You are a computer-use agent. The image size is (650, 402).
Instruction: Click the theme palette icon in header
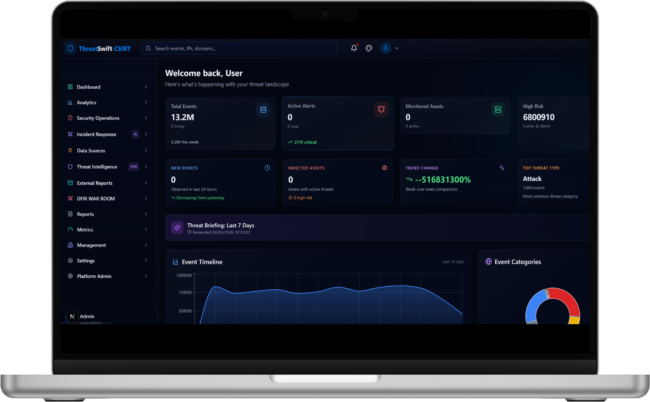pyautogui.click(x=368, y=48)
